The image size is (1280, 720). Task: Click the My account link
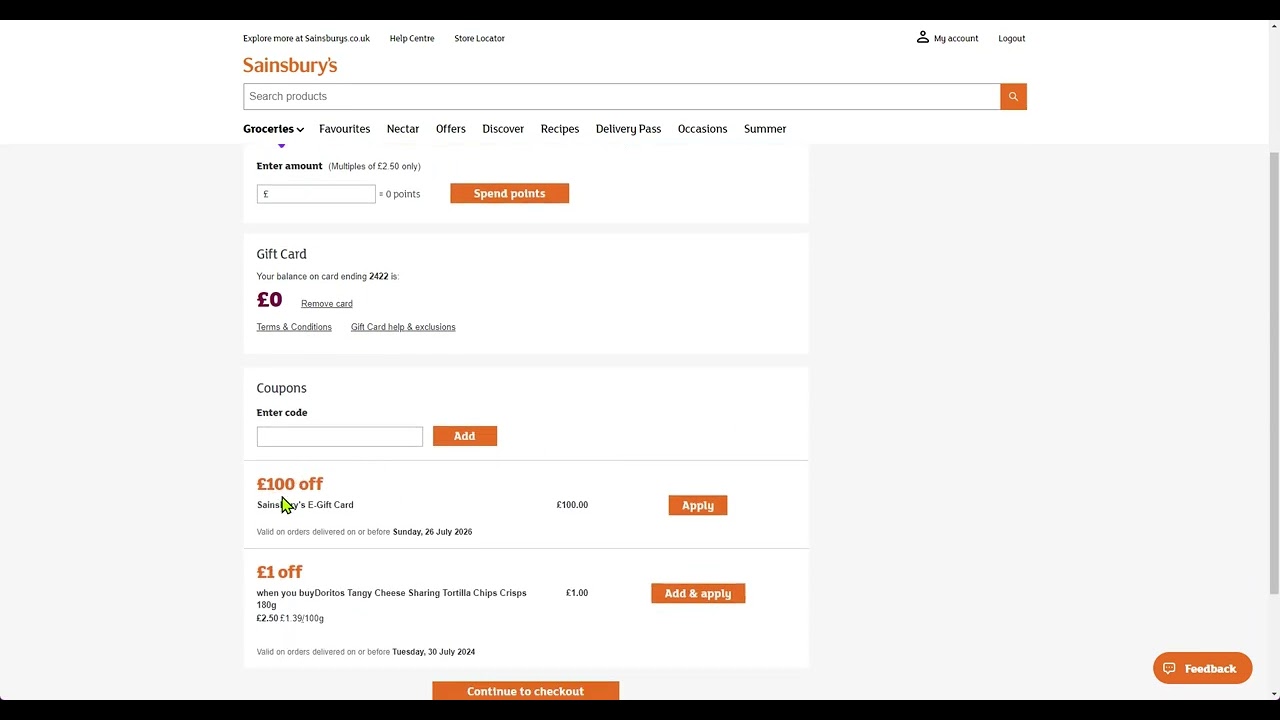[956, 38]
